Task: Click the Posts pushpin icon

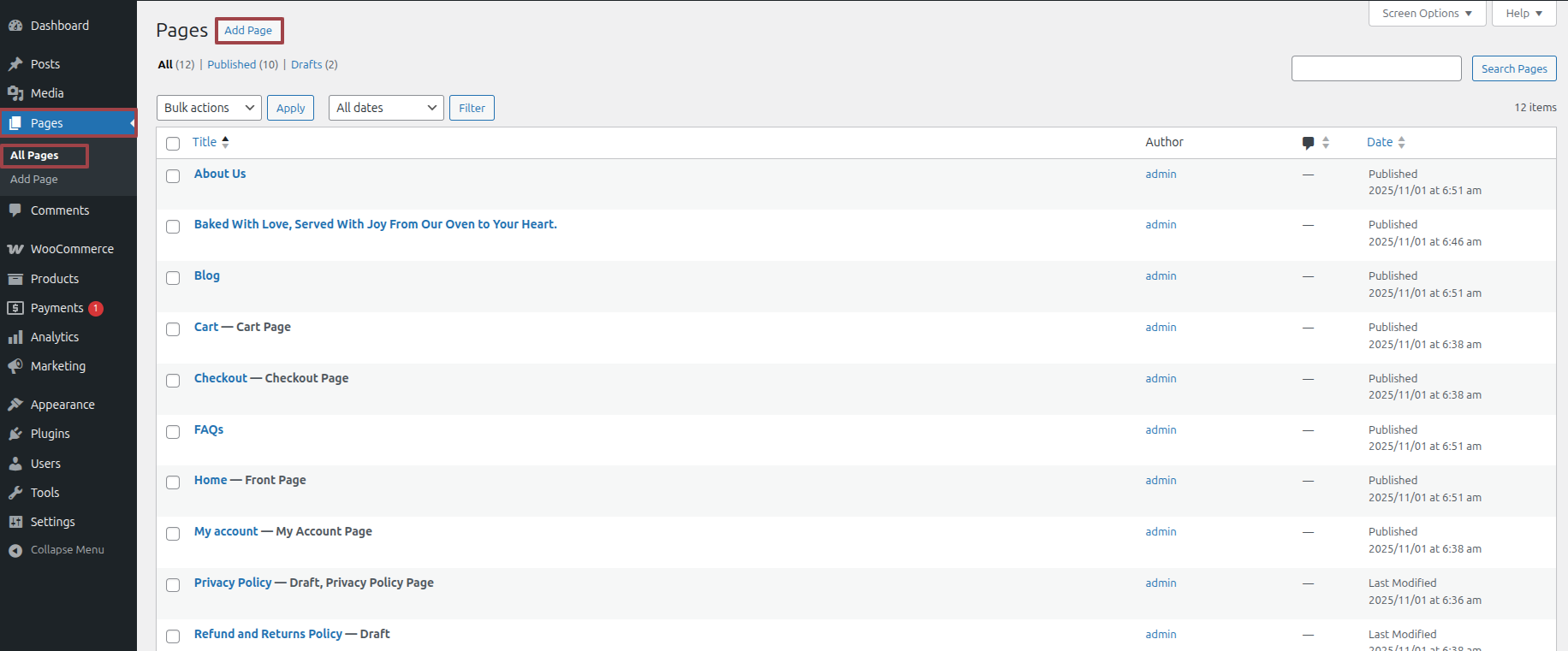Action: (15, 64)
